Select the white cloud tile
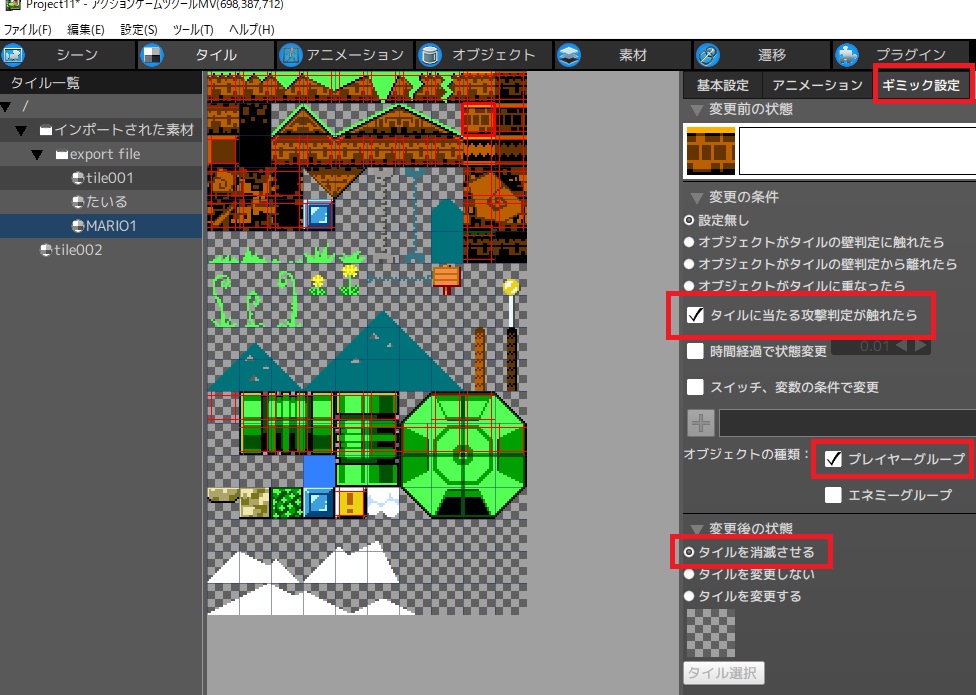The image size is (976, 695). (383, 503)
